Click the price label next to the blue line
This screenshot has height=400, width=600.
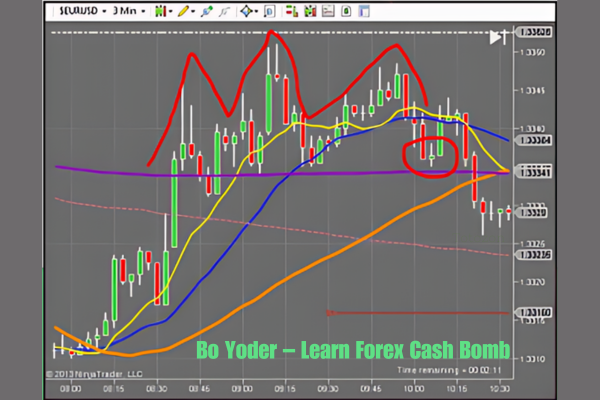point(534,140)
